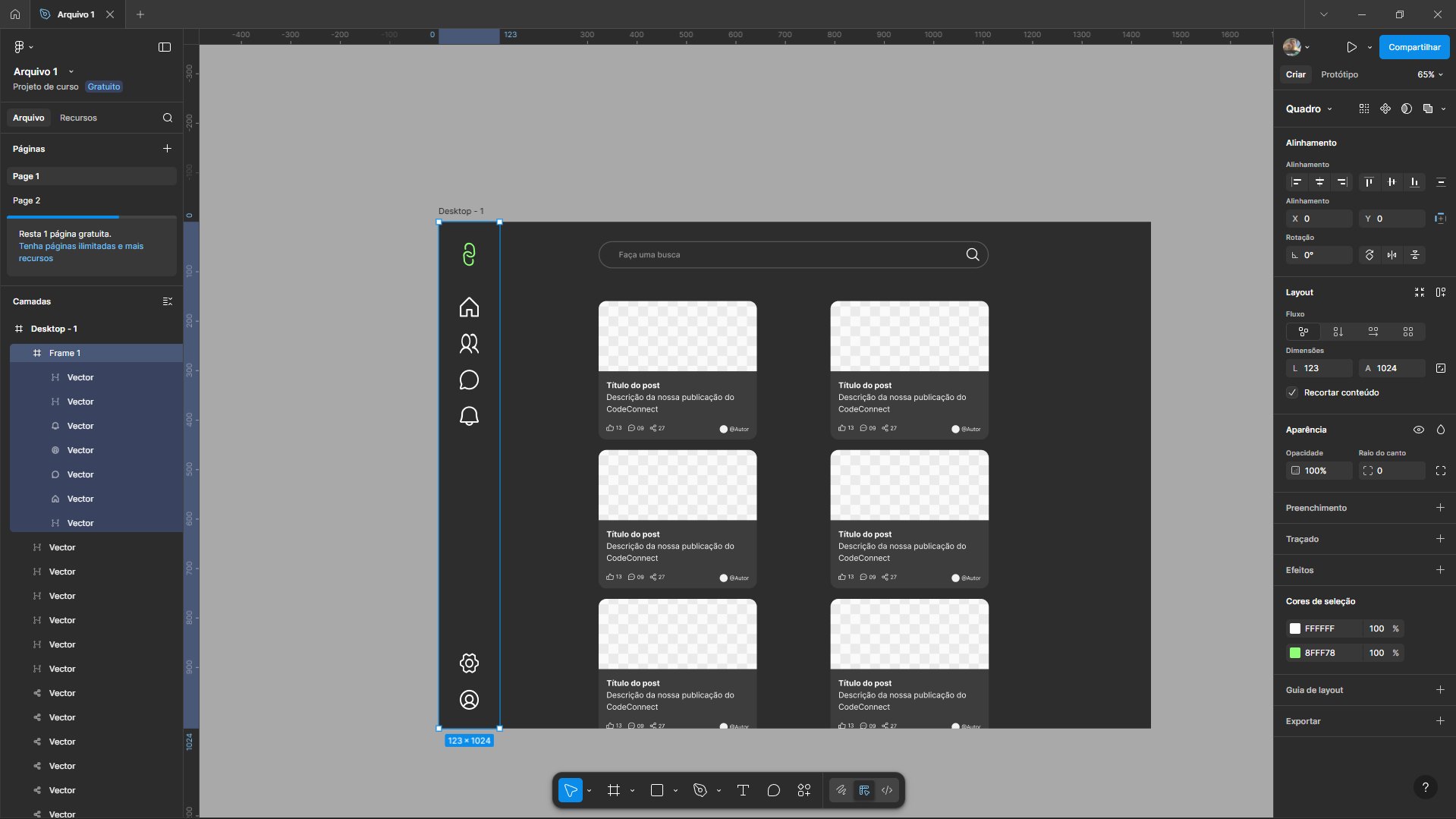Toggle visibility eye in Aparência
The height and width of the screenshot is (819, 1456).
click(1419, 430)
